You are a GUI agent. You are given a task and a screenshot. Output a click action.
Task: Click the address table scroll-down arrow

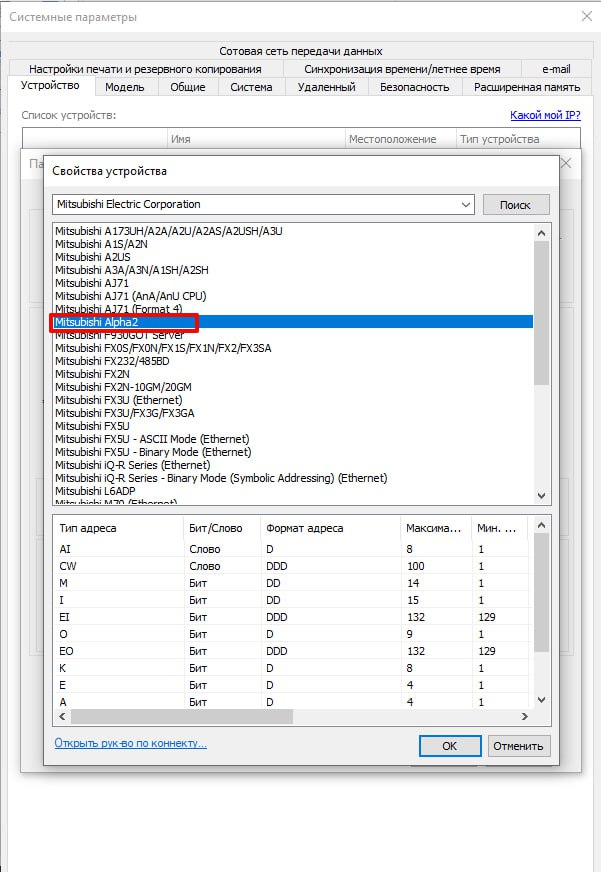coord(542,700)
